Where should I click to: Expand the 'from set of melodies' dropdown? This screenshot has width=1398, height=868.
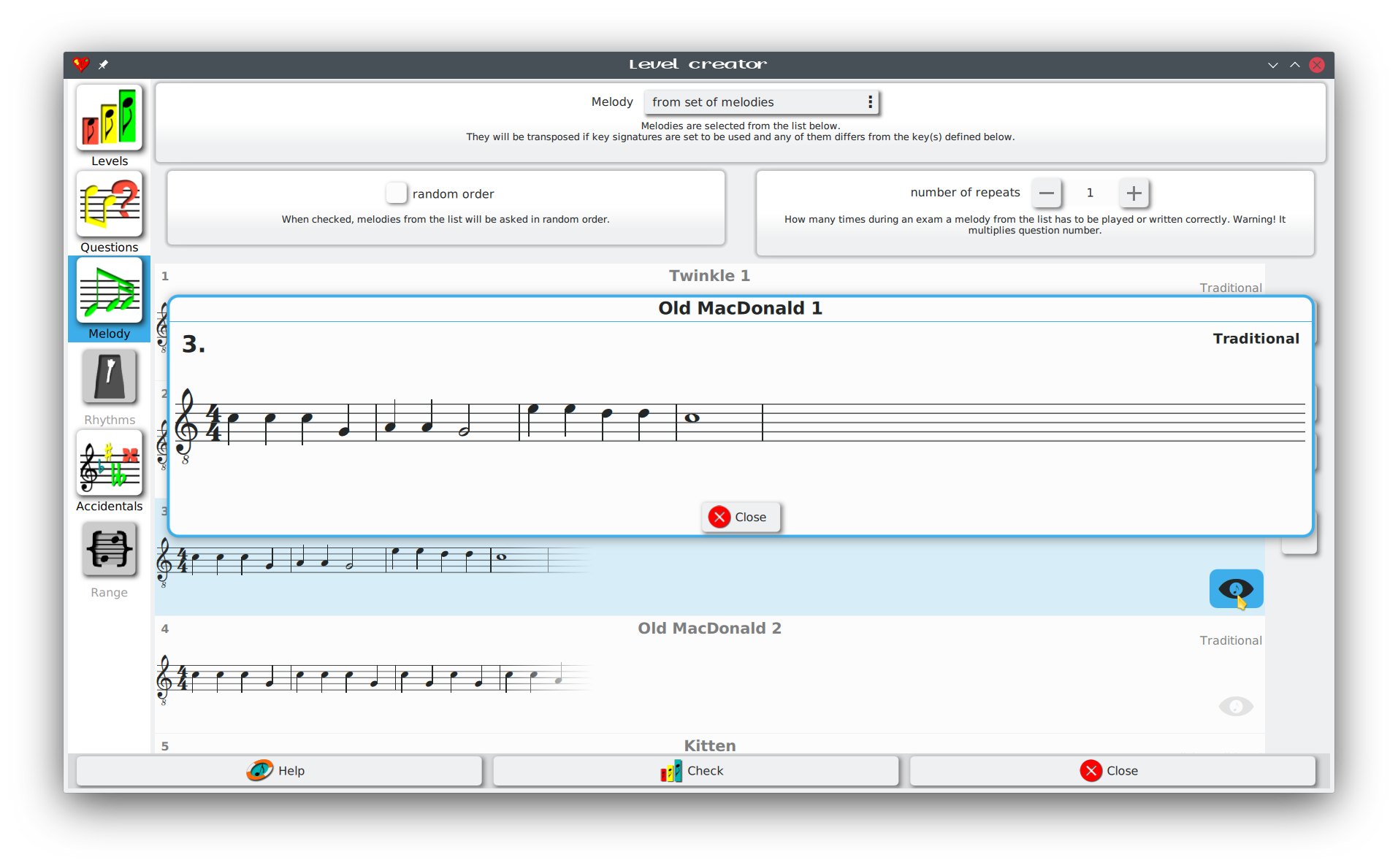click(x=760, y=102)
